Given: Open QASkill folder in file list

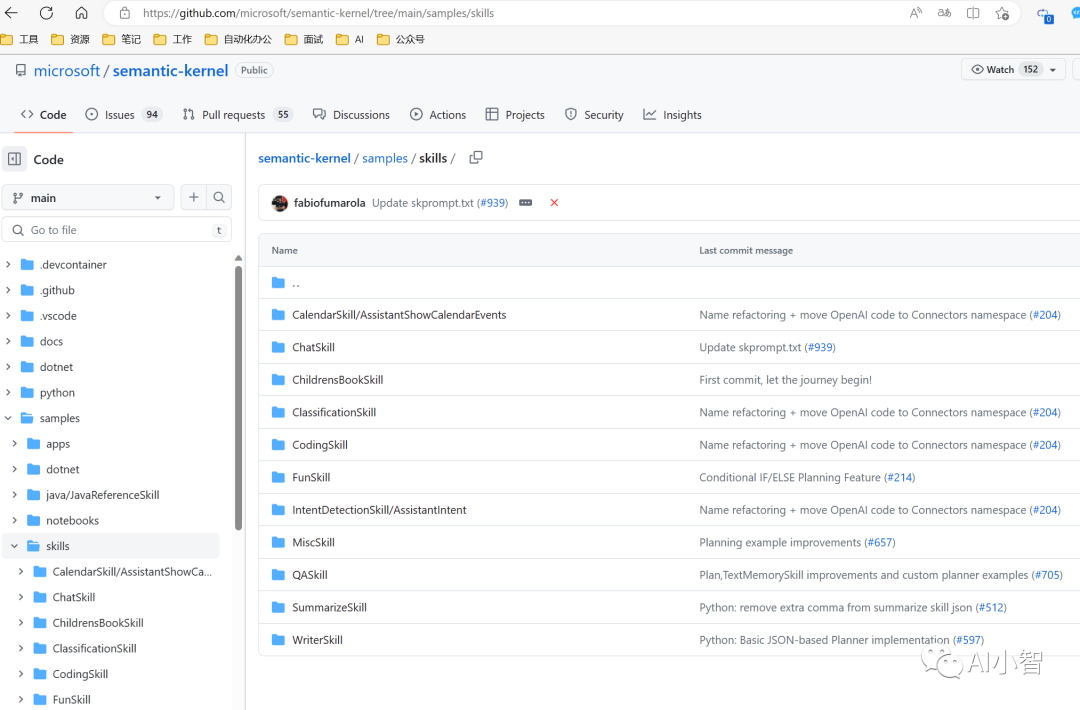Looking at the screenshot, I should (310, 575).
